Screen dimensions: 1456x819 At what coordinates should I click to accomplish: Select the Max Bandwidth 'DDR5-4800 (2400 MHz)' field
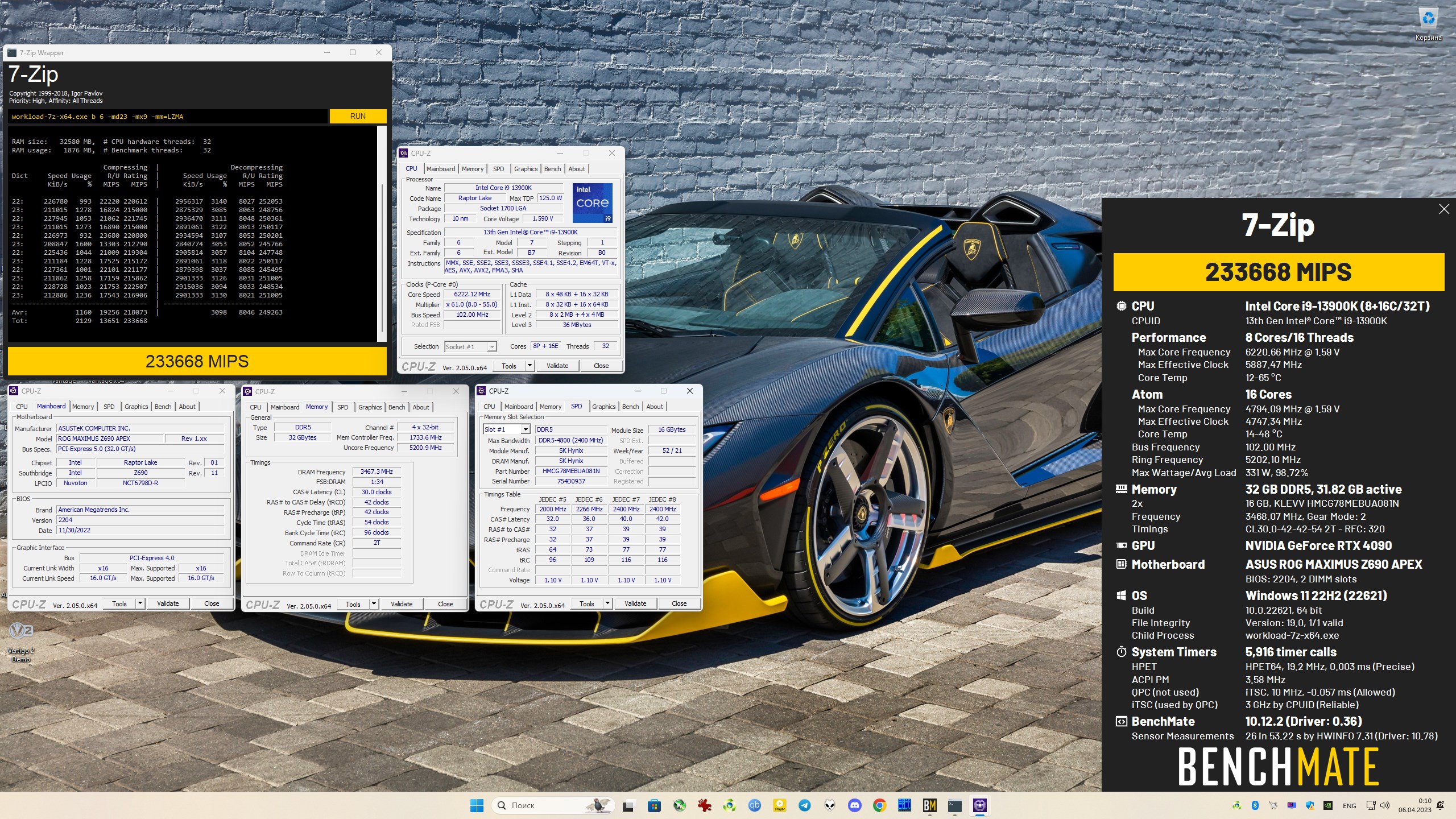point(571,440)
